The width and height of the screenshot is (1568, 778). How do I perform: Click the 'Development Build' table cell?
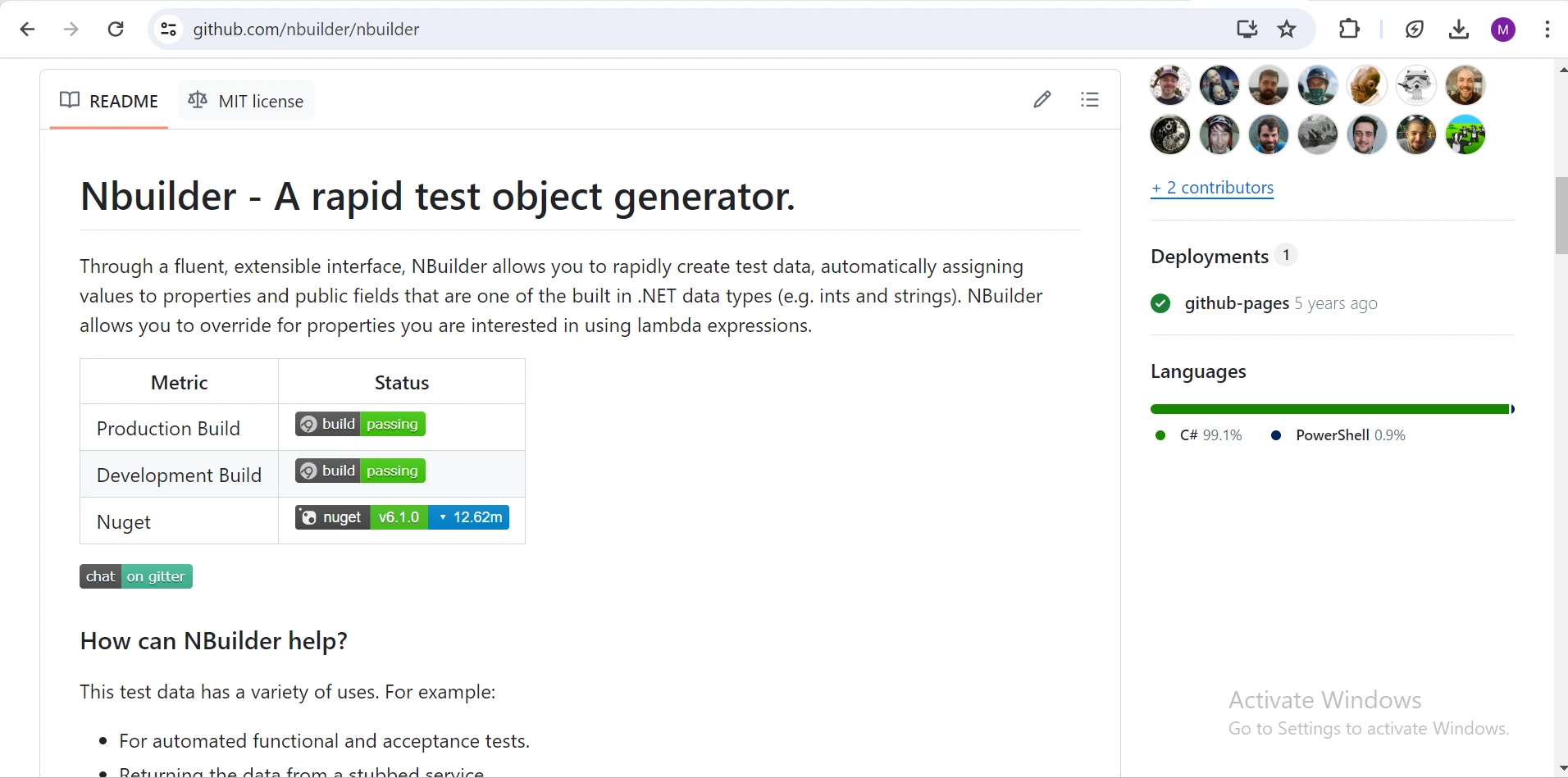pyautogui.click(x=179, y=475)
